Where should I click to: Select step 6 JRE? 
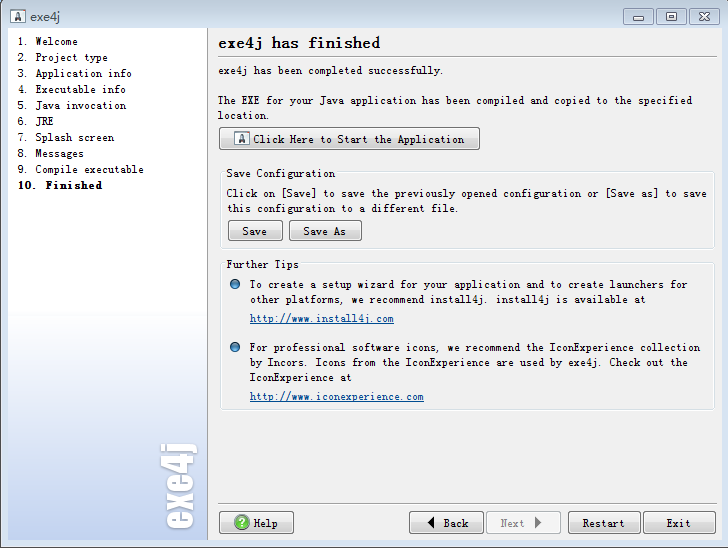click(35, 121)
